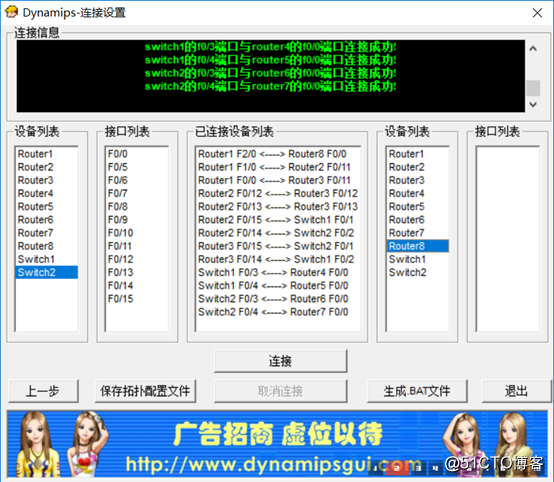The height and width of the screenshot is (482, 554).
Task: Select Router4 in the left device list
Action: 46,193
